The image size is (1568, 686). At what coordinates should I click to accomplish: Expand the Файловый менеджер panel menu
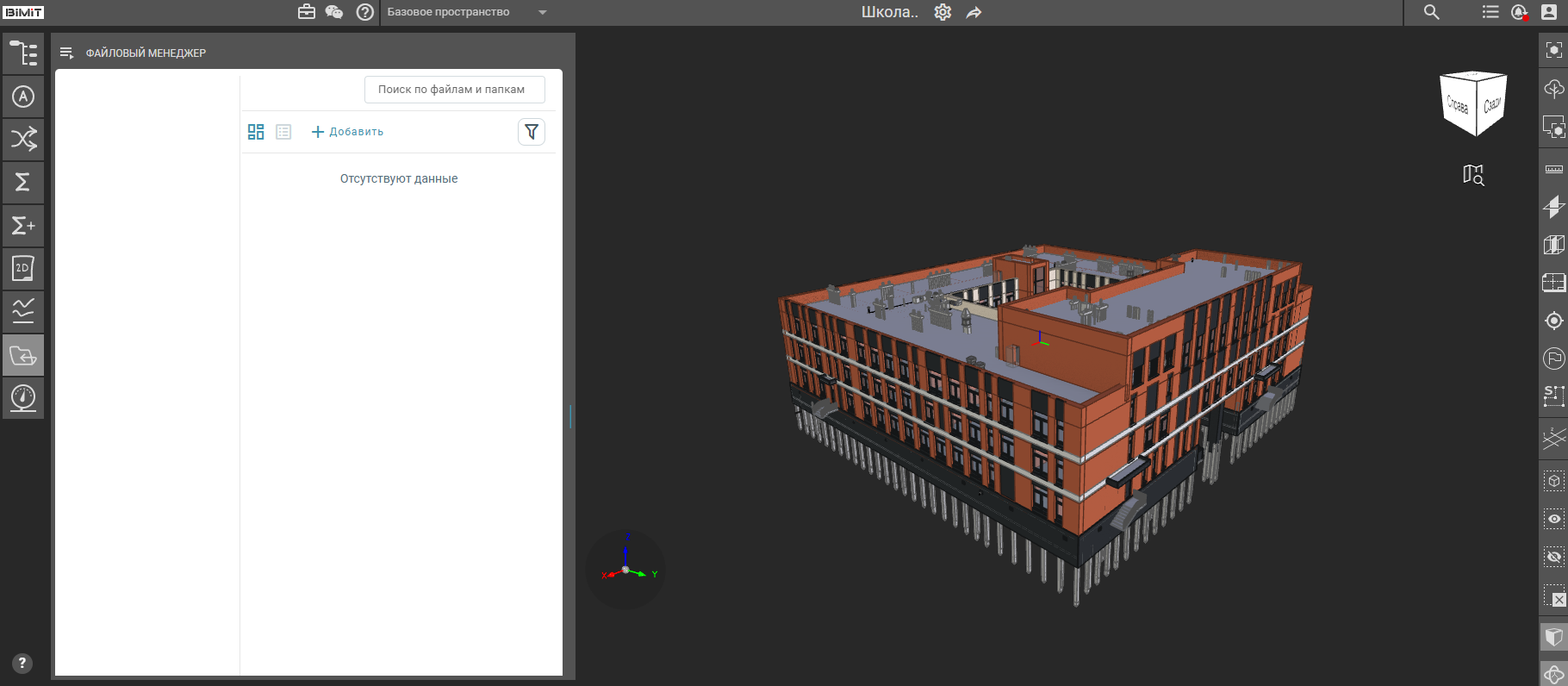click(x=66, y=53)
